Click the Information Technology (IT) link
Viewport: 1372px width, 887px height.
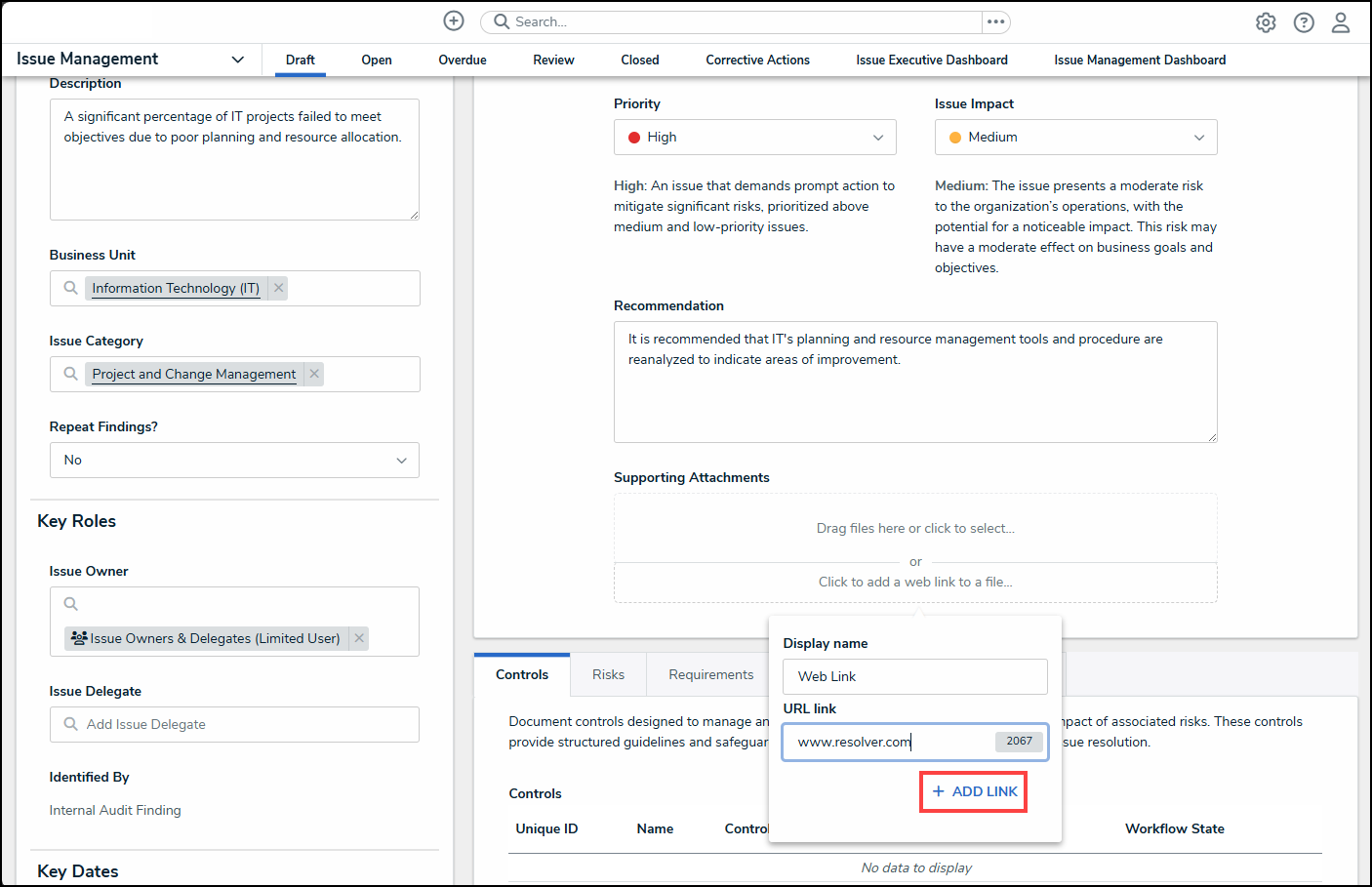pos(176,289)
